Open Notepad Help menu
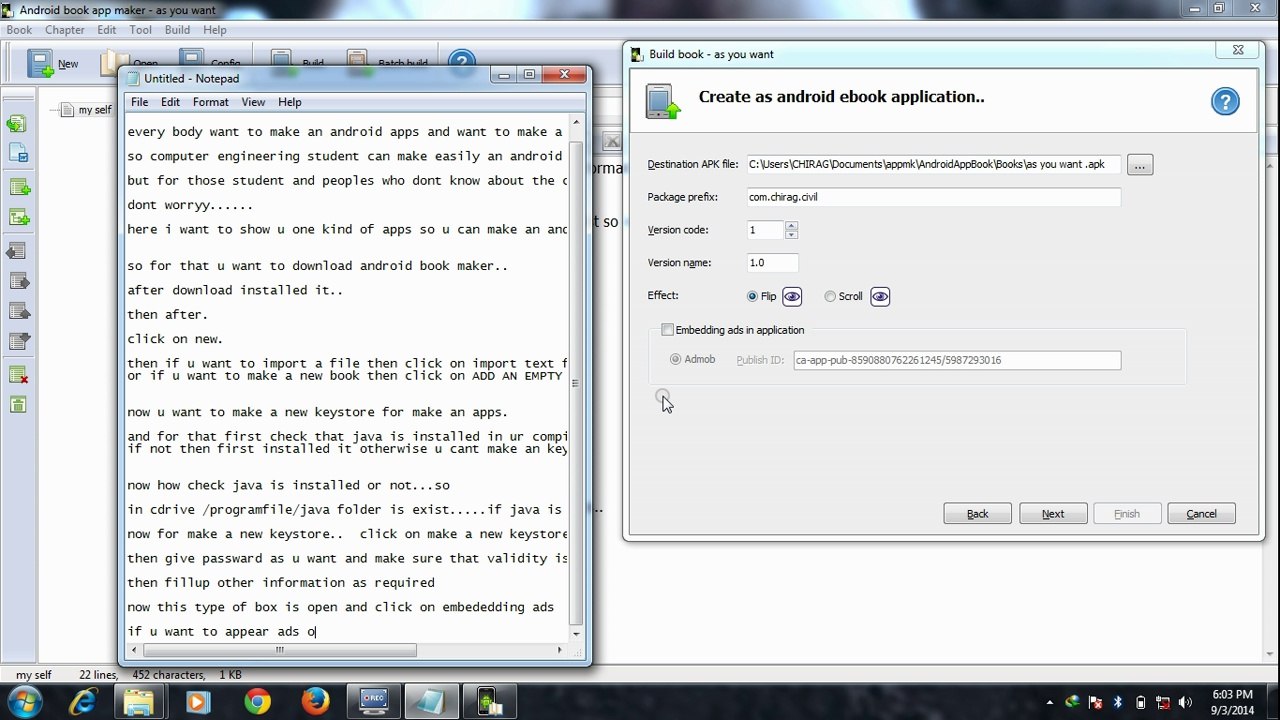The height and width of the screenshot is (720, 1280). [290, 102]
